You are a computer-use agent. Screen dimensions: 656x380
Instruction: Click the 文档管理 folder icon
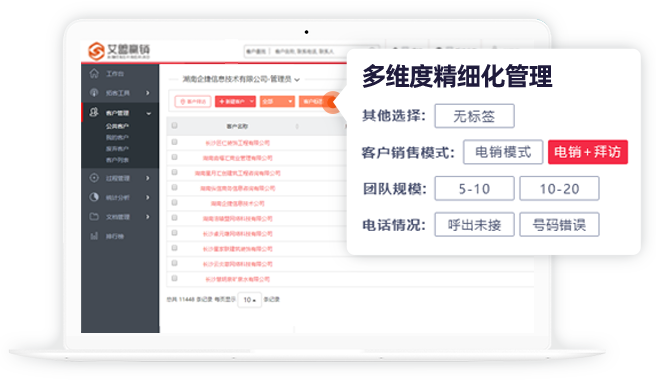pyautogui.click(x=94, y=216)
